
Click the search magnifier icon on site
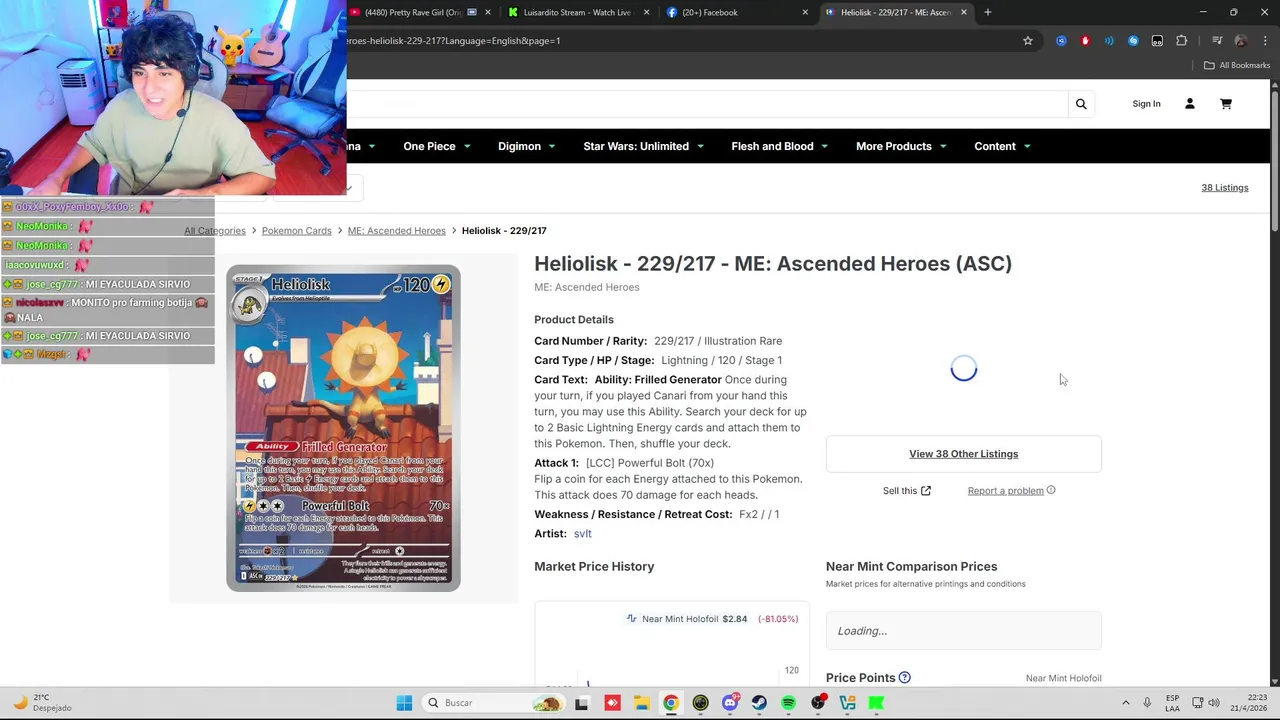(x=1081, y=104)
